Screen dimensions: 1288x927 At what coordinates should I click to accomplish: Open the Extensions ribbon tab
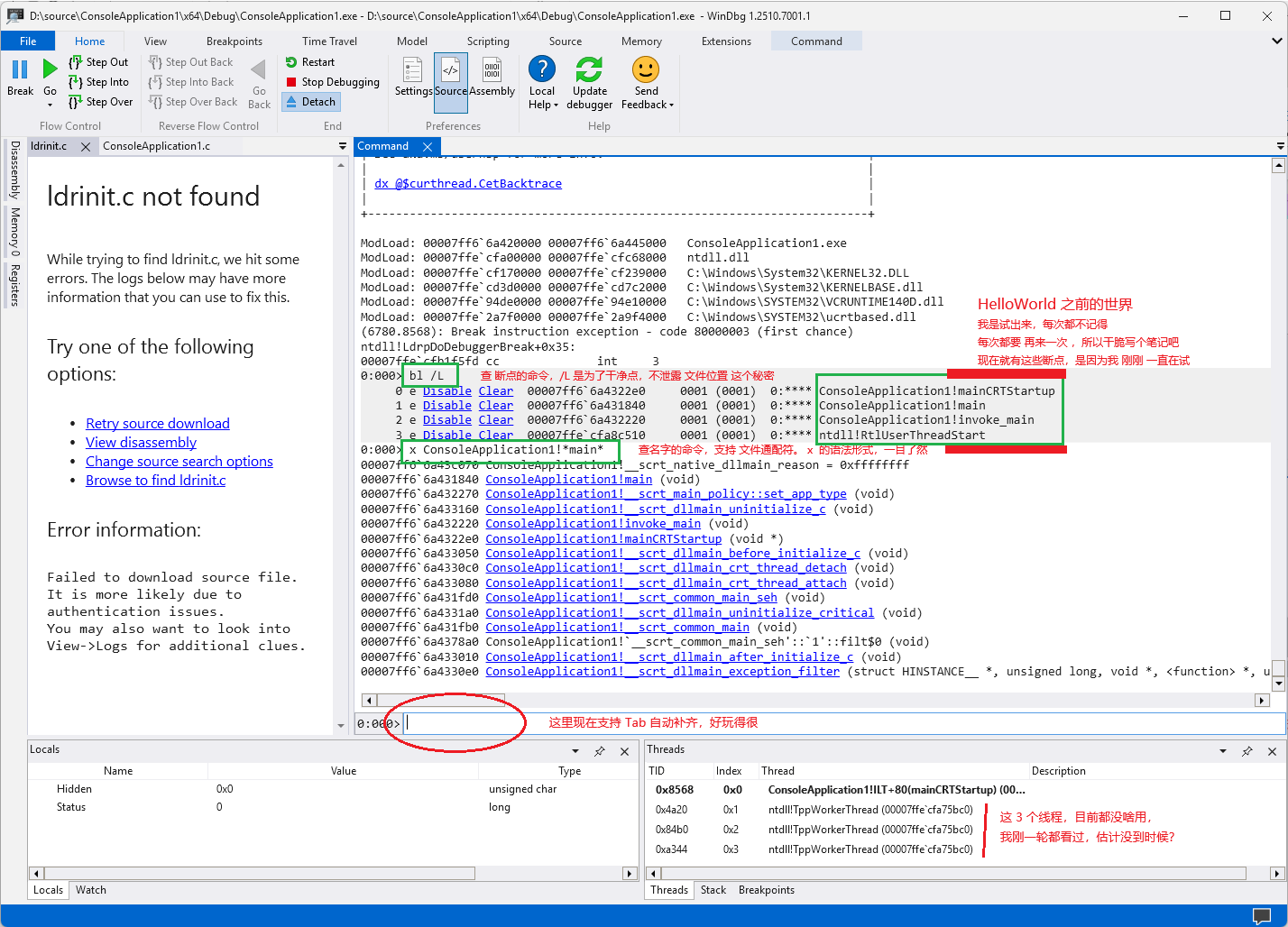pyautogui.click(x=726, y=41)
